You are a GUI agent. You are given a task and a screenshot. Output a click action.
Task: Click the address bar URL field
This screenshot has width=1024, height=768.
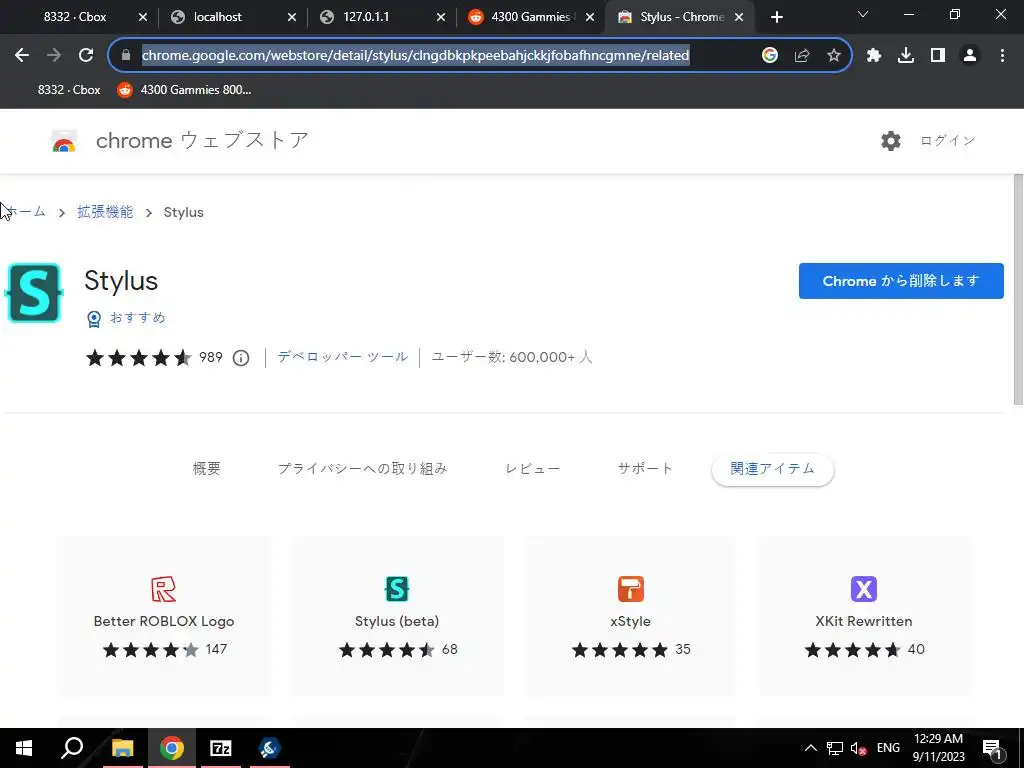[415, 56]
